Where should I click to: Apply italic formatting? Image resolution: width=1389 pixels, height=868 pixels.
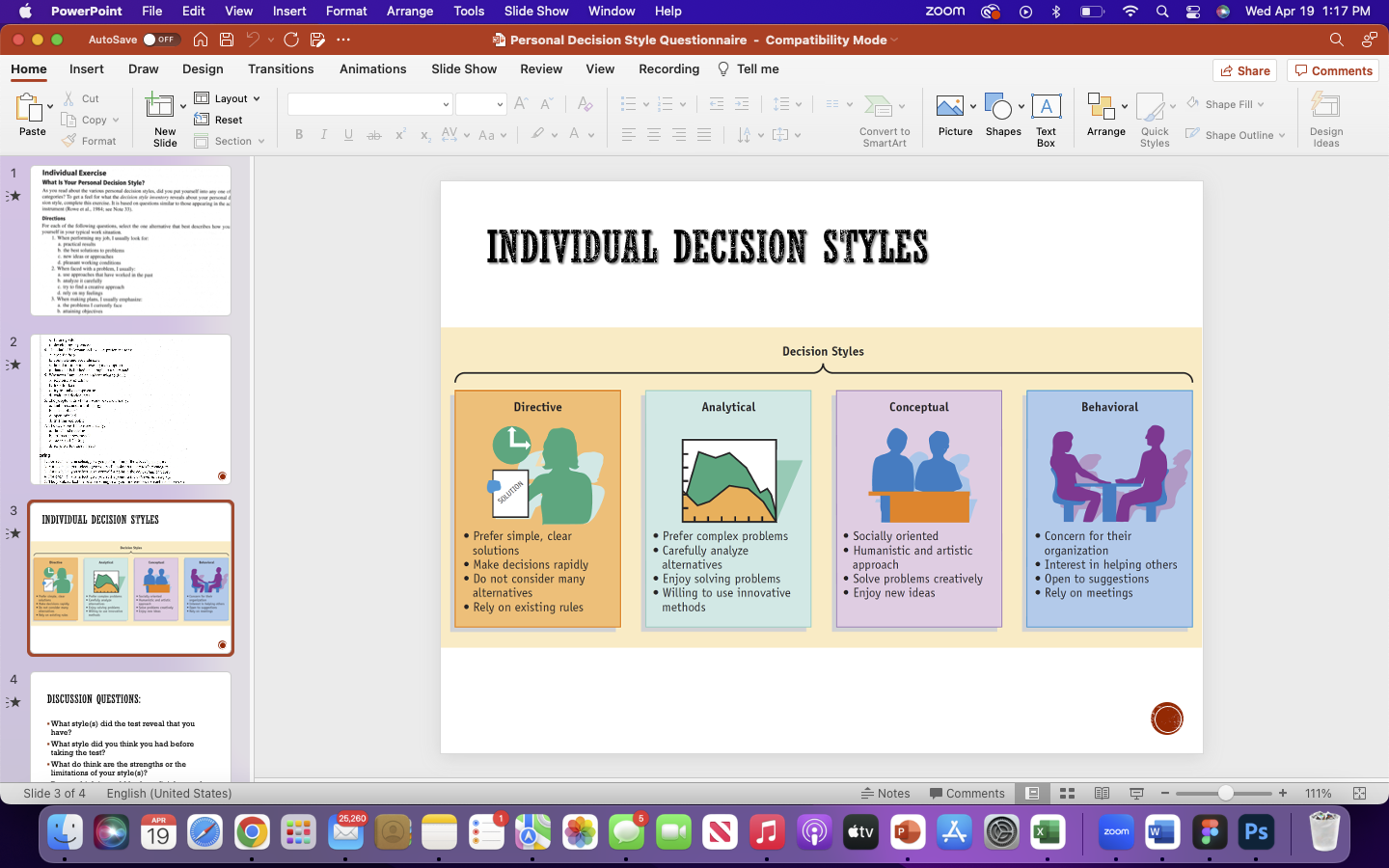point(324,135)
